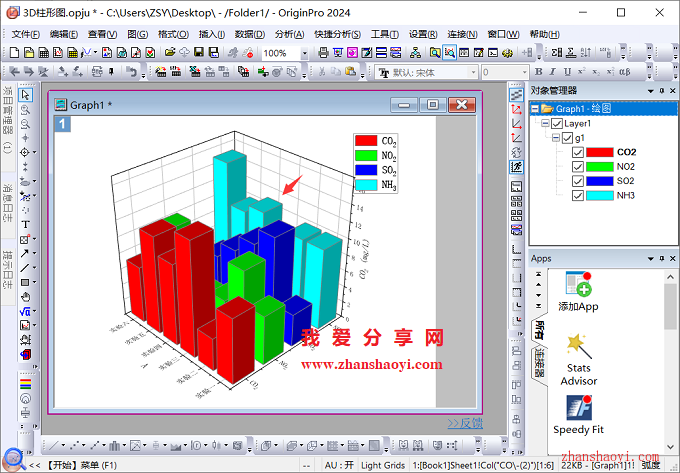
Task: Select the Arrow drawing tool
Action: tap(24, 253)
